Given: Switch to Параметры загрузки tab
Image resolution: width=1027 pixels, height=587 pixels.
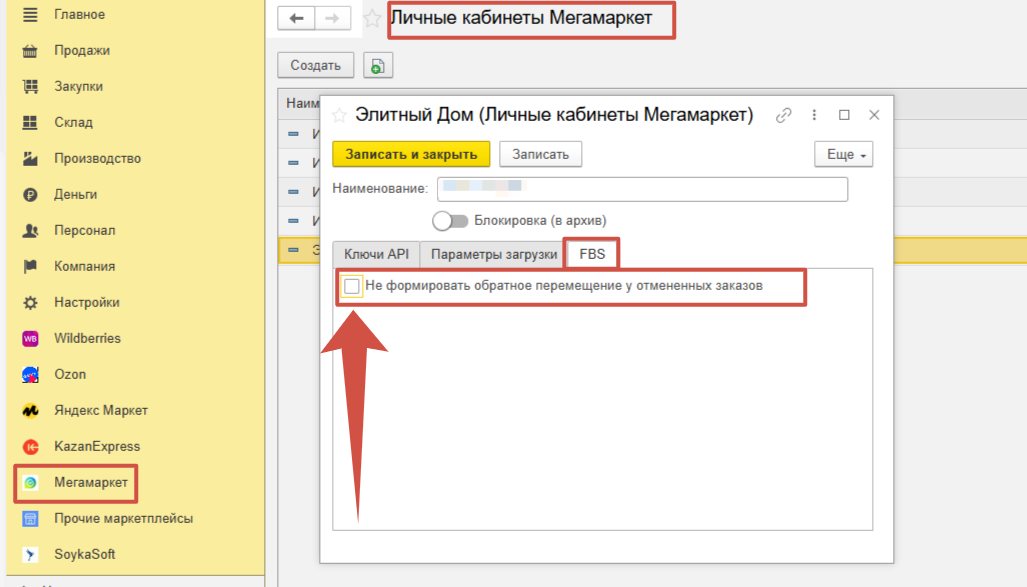Looking at the screenshot, I should point(494,254).
